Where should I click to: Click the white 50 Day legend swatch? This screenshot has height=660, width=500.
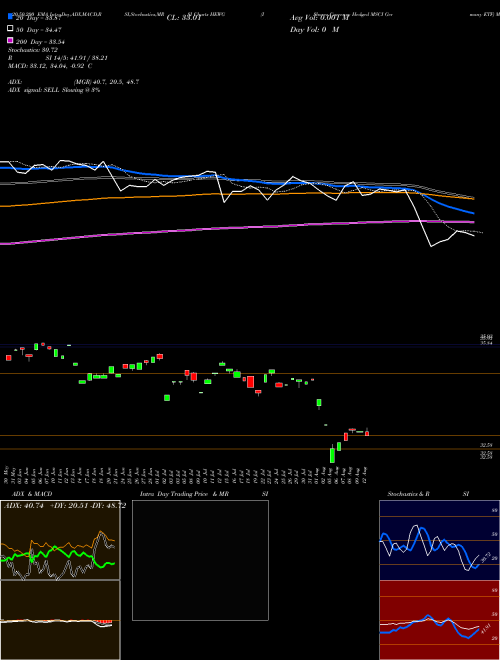click(x=10, y=28)
